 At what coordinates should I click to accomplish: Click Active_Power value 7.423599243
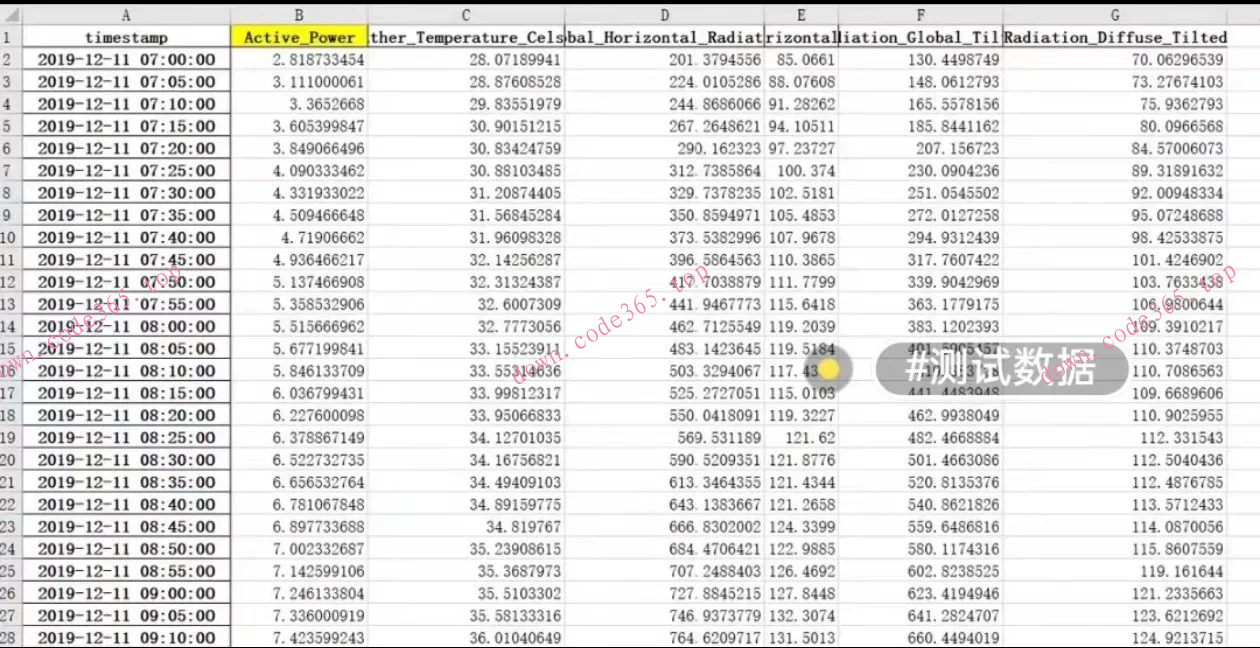pos(299,637)
